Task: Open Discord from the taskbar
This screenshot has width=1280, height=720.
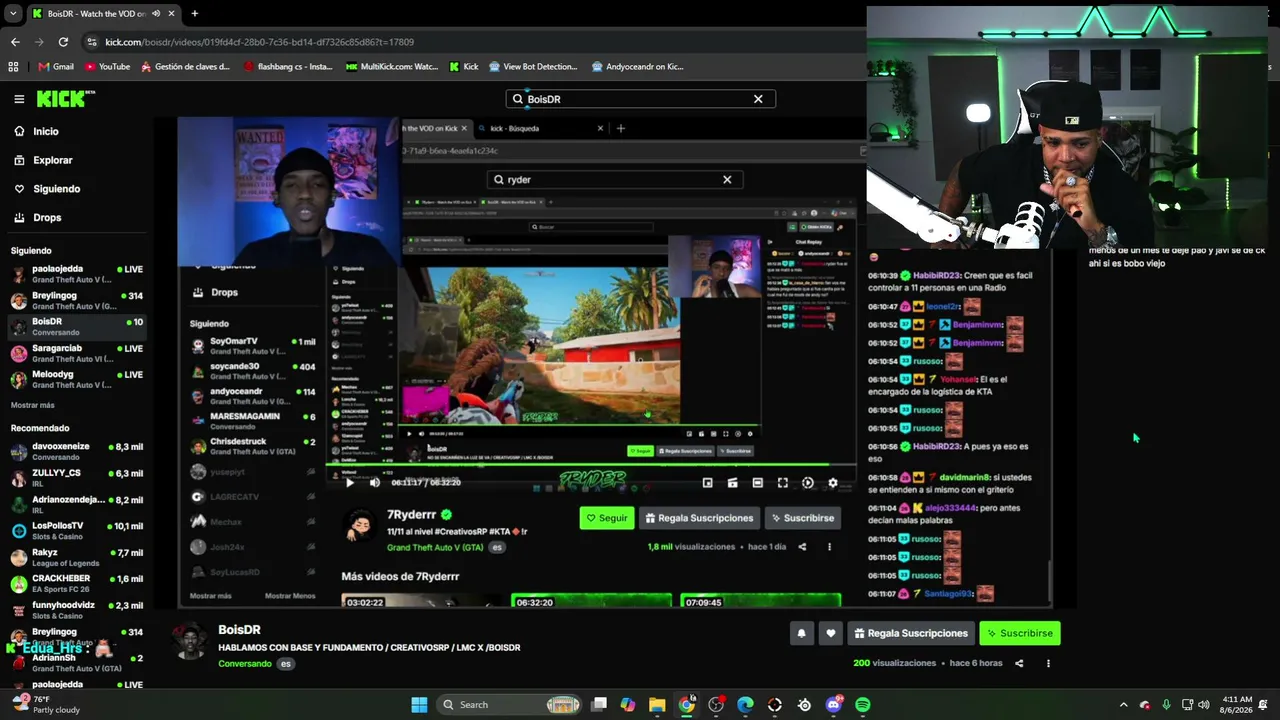Action: tap(834, 705)
